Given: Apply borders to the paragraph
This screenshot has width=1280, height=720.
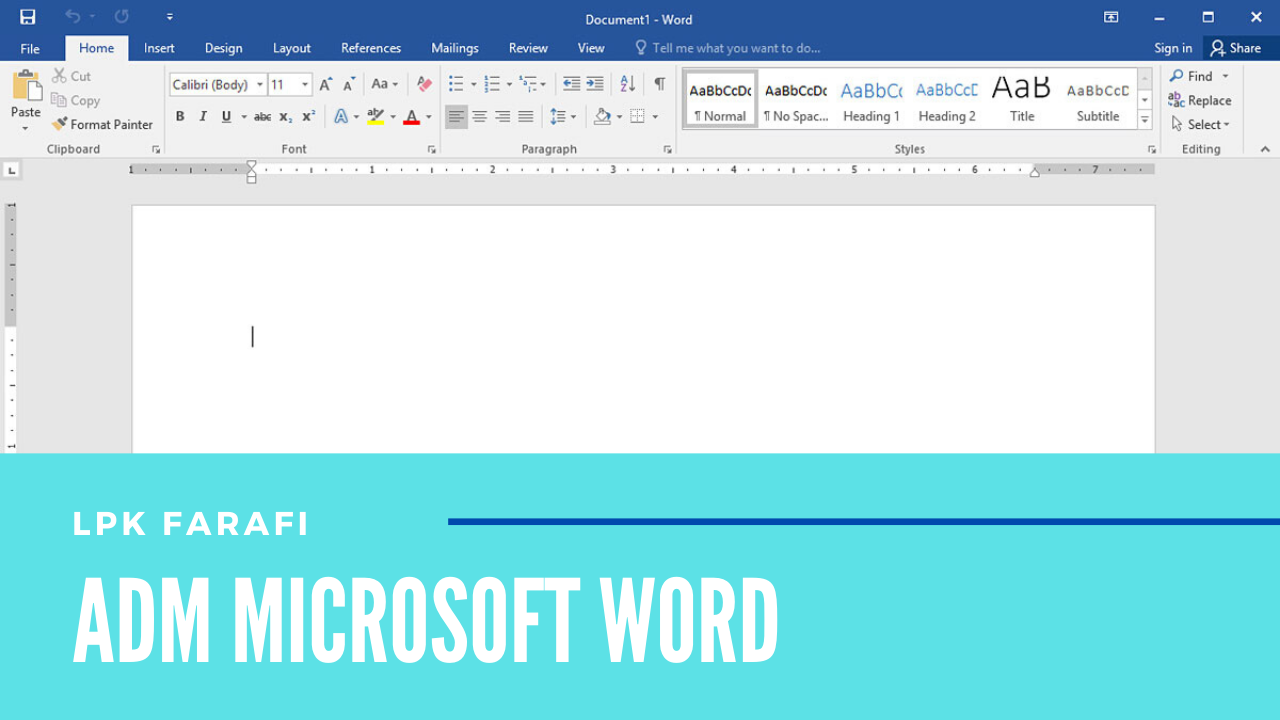Looking at the screenshot, I should [x=637, y=117].
